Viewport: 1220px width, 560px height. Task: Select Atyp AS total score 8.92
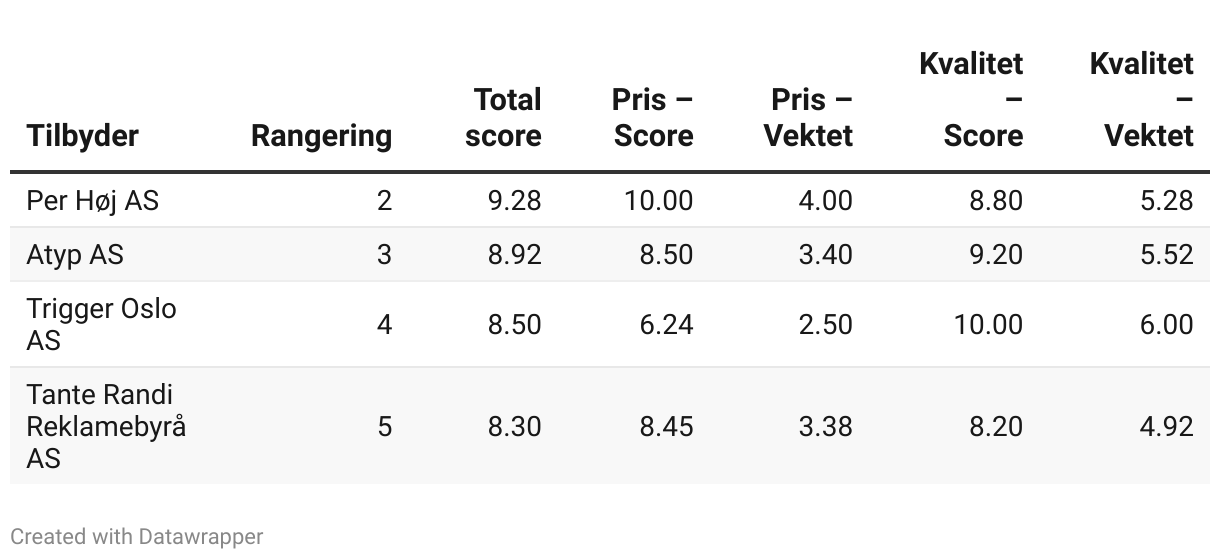click(x=514, y=255)
